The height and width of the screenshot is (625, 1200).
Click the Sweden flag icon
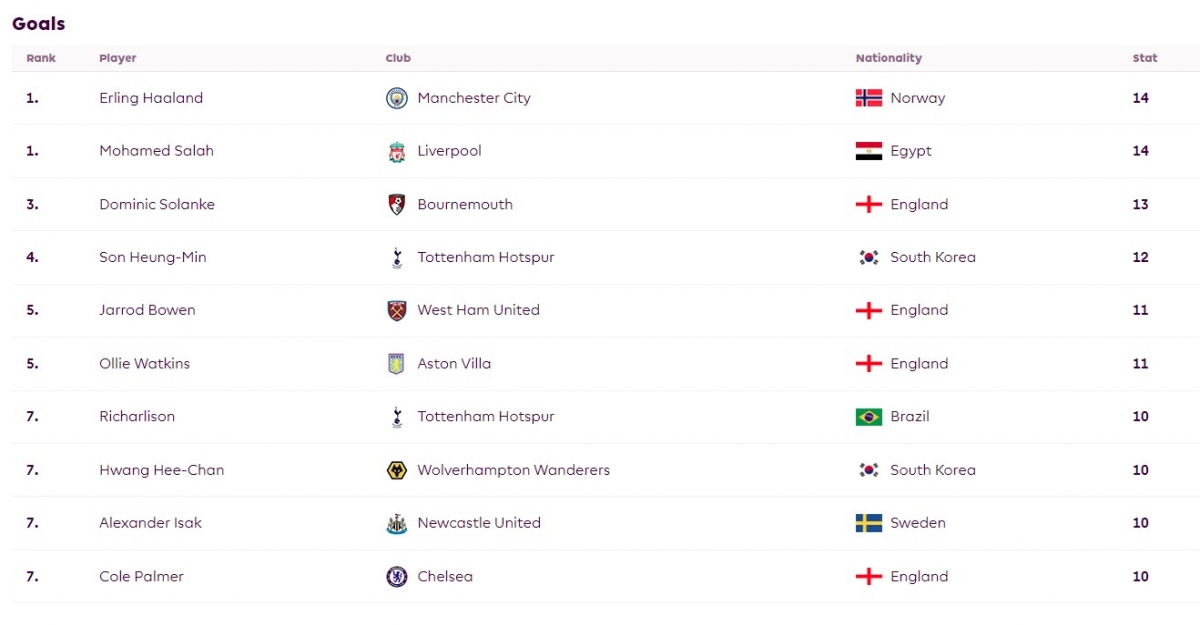point(869,523)
